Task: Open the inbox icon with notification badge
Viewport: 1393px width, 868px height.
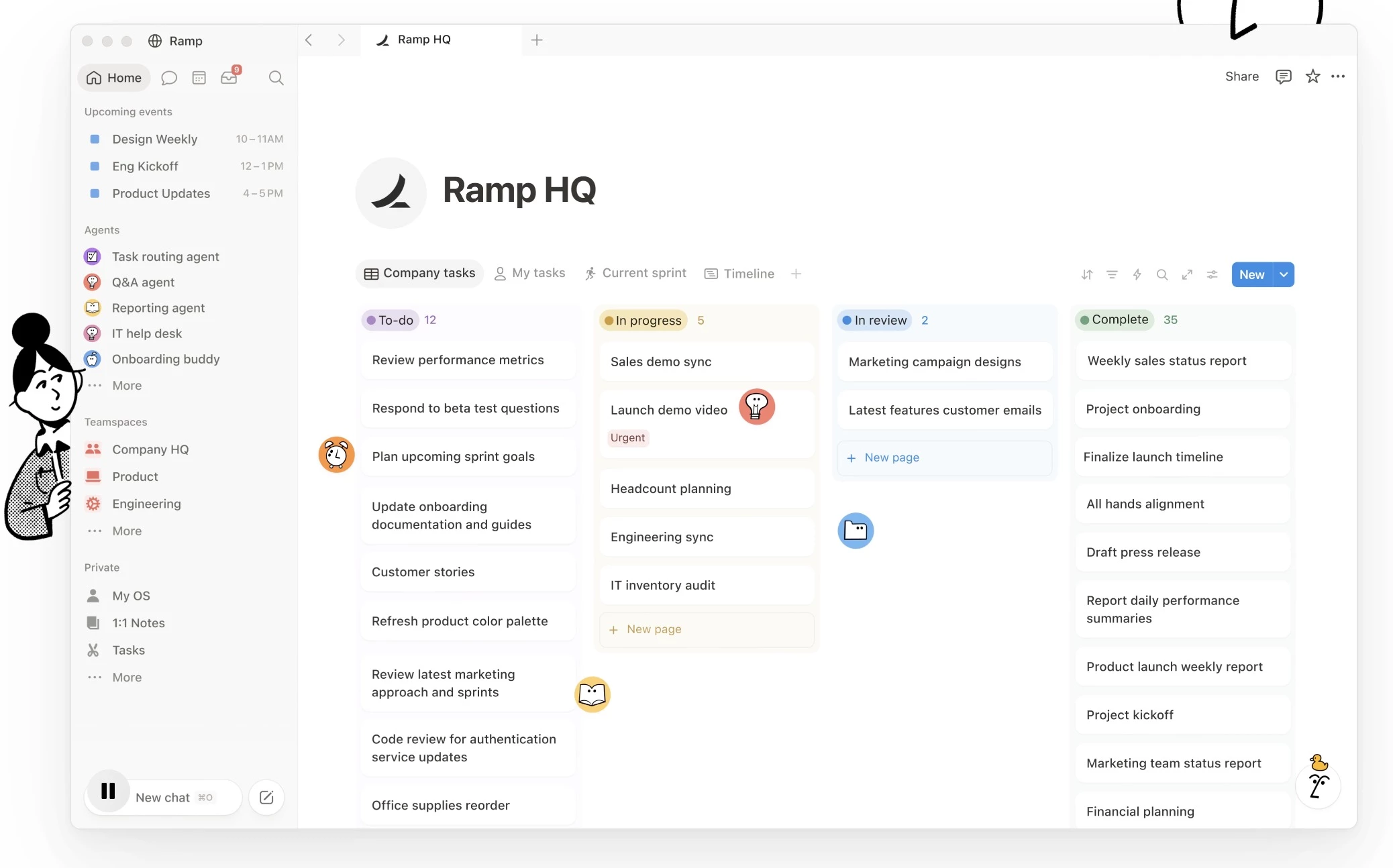Action: (x=229, y=77)
